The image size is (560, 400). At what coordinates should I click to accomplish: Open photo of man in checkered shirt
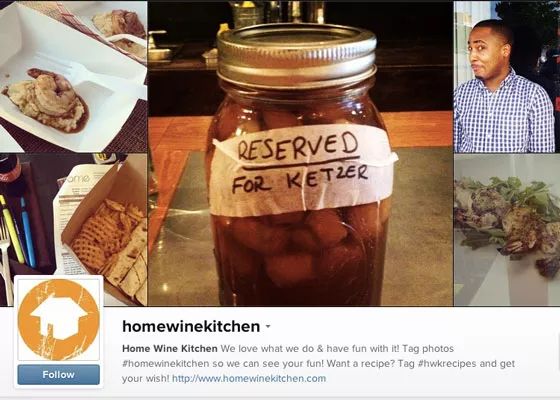(x=507, y=77)
